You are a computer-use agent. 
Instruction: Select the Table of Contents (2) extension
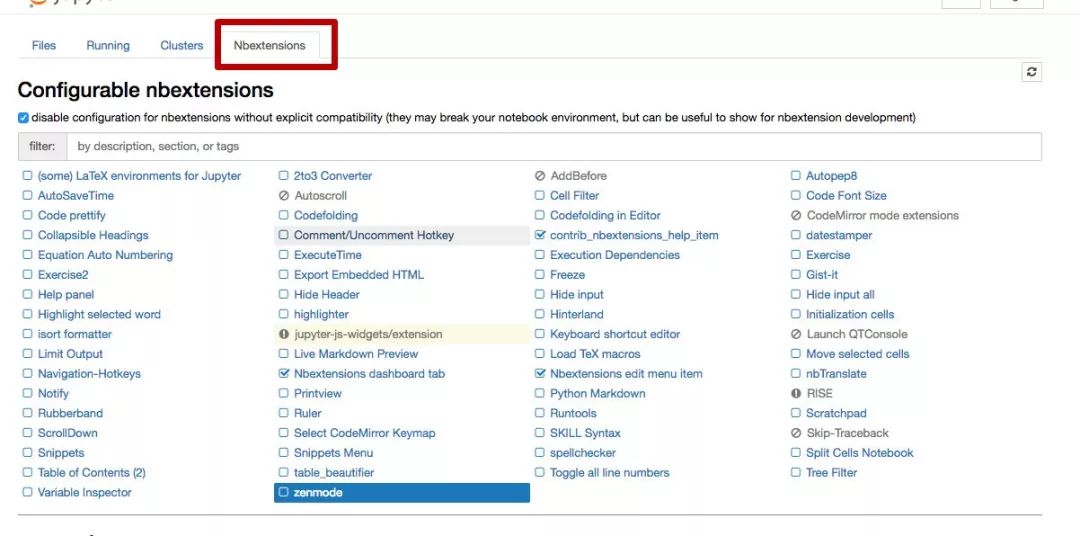[91, 473]
